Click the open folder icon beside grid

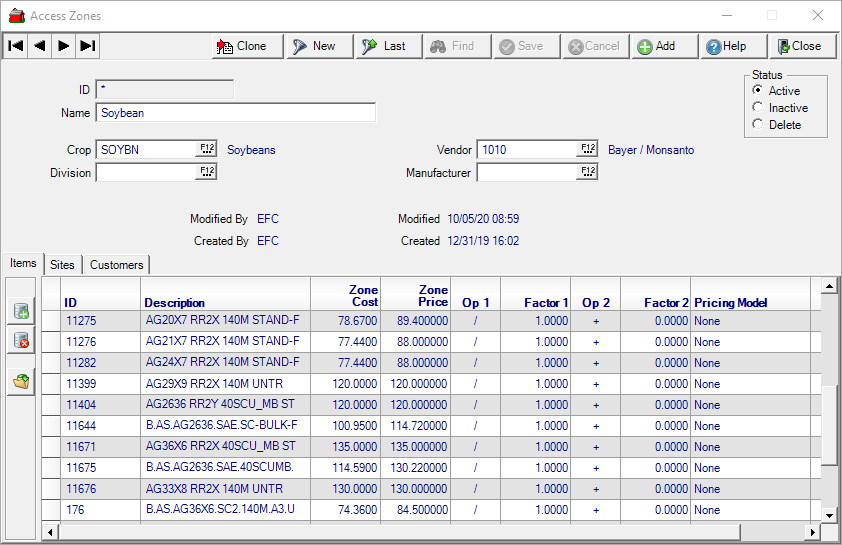pyautogui.click(x=21, y=380)
